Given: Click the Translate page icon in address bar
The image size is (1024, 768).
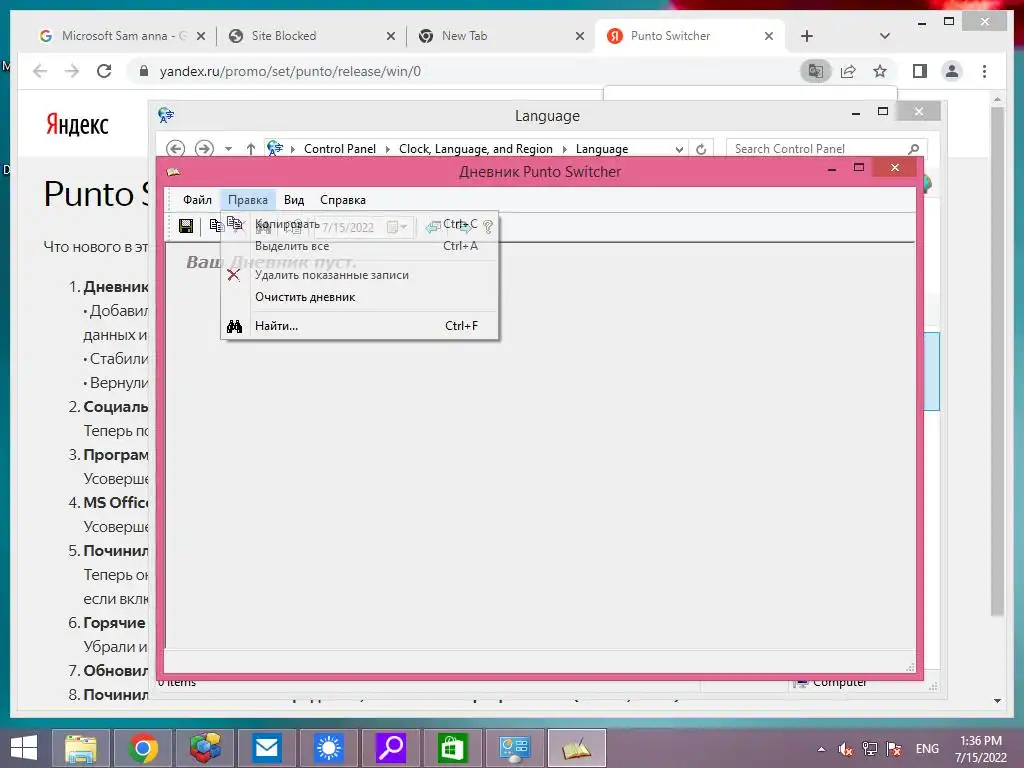Looking at the screenshot, I should point(816,71).
